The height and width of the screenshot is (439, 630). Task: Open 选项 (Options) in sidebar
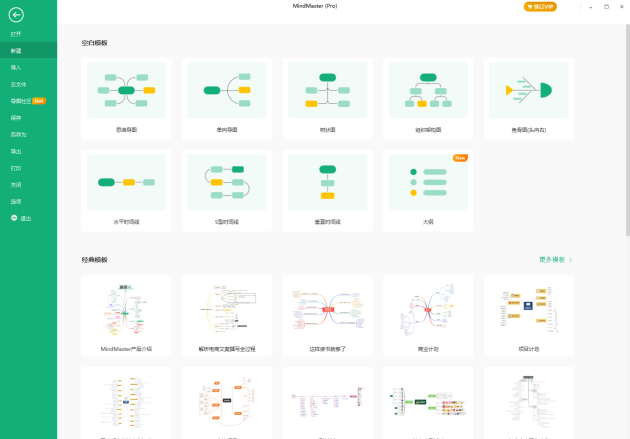pyautogui.click(x=16, y=202)
